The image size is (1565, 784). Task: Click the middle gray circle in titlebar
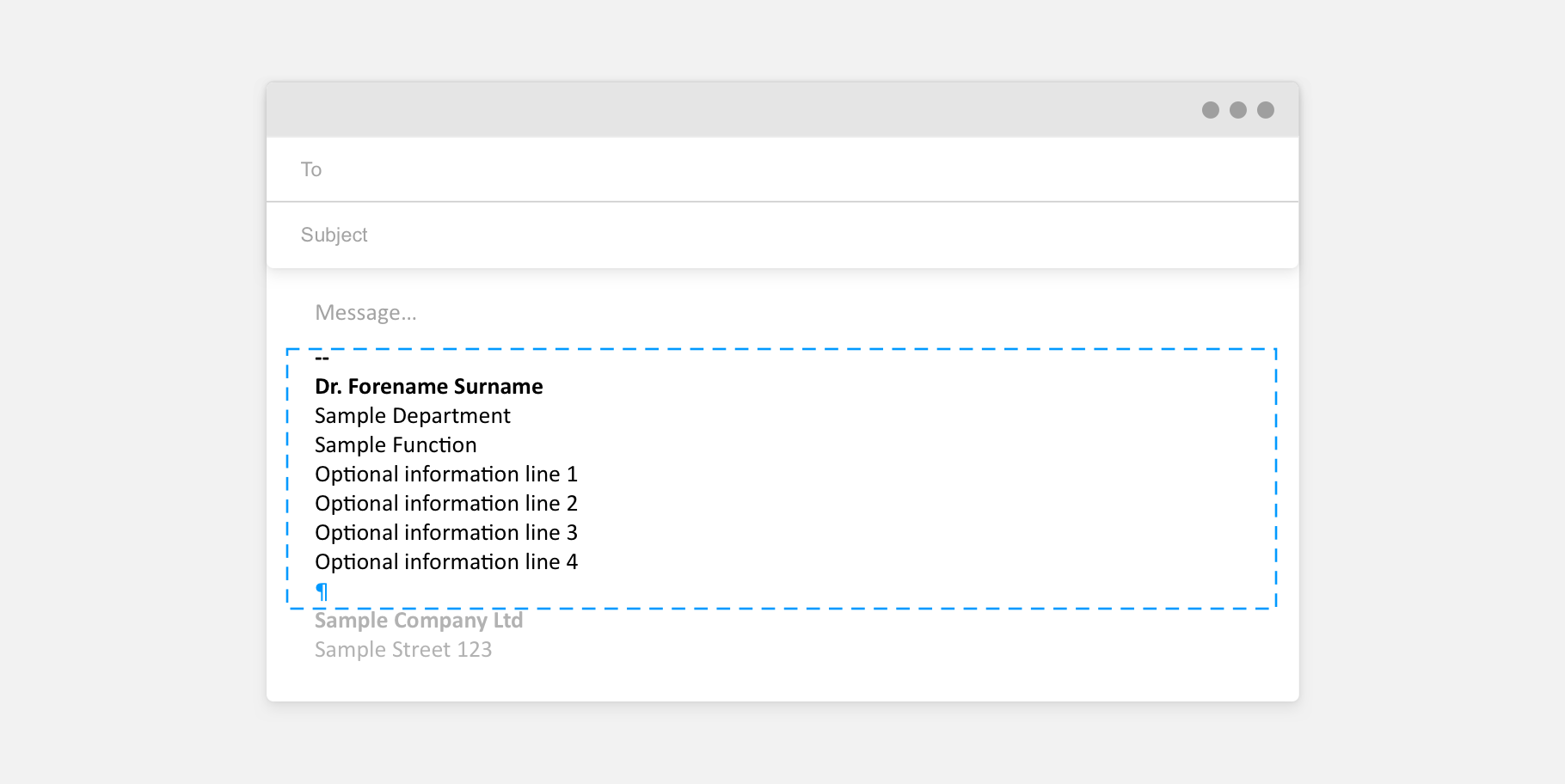point(1238,110)
